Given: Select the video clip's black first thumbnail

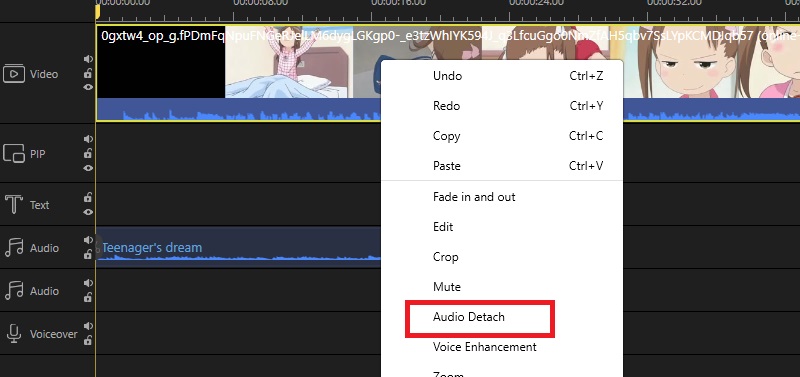Looking at the screenshot, I should (161, 62).
